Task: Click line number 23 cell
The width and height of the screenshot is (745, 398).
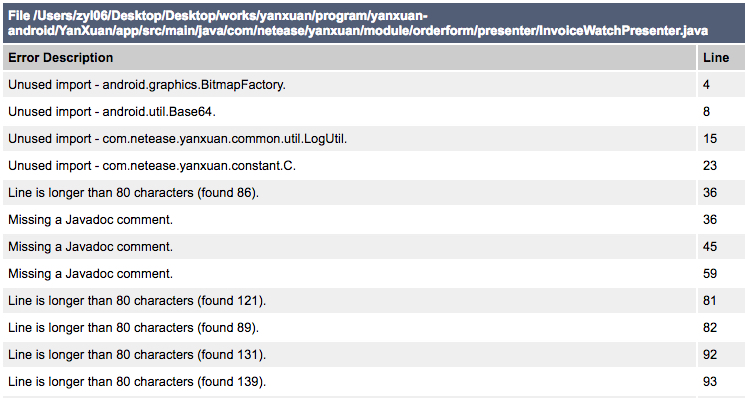Action: (721, 166)
